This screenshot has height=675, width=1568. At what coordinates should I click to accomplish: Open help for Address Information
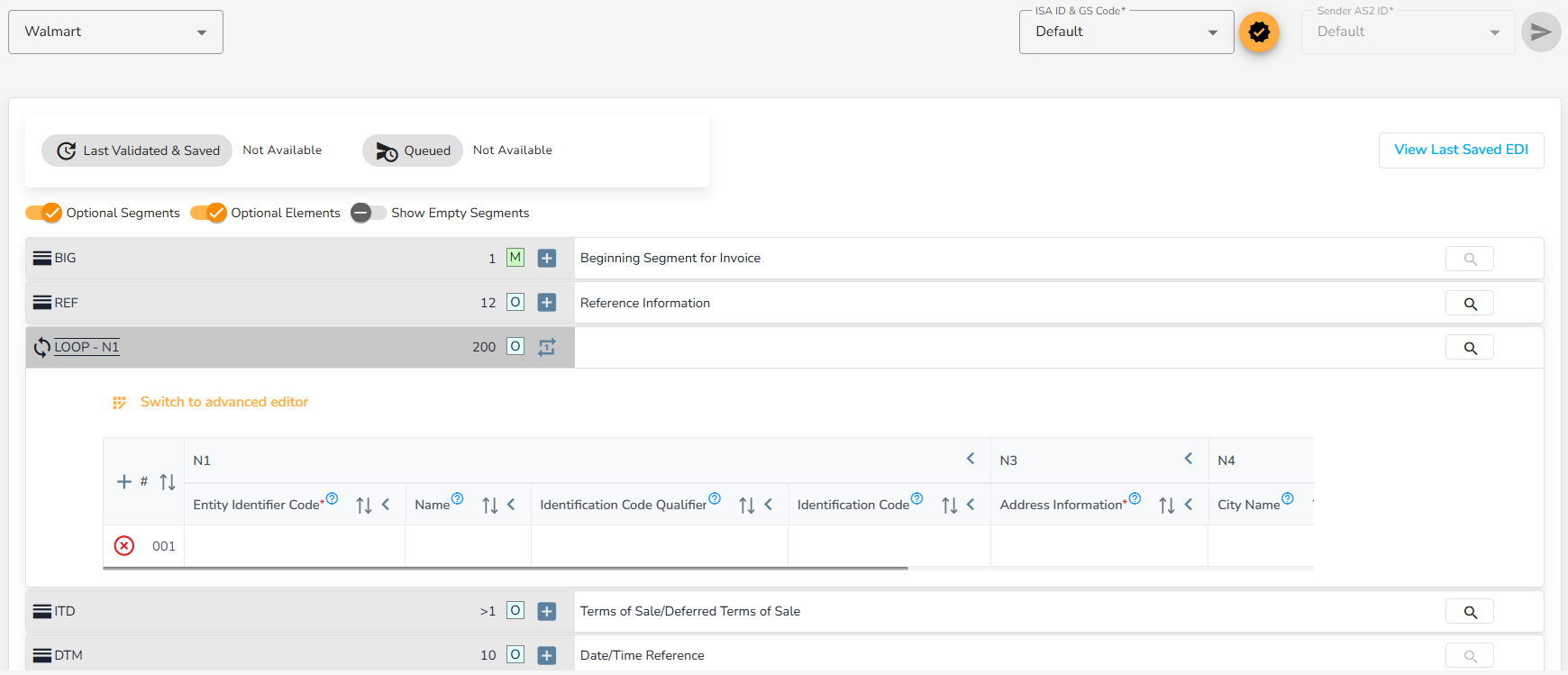1135,498
